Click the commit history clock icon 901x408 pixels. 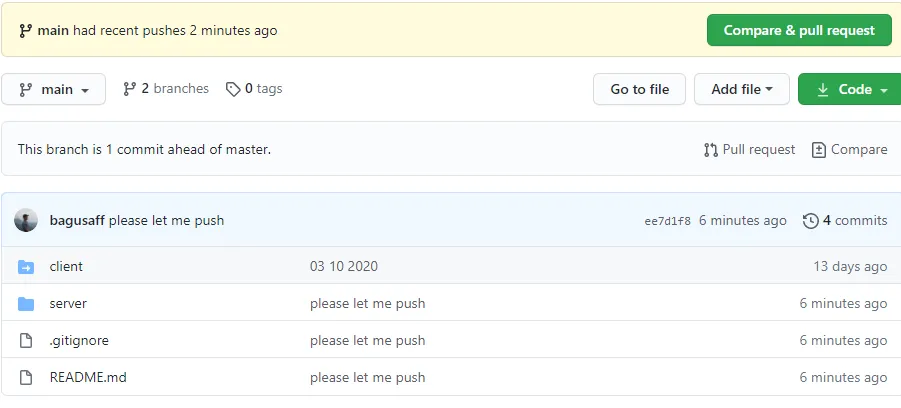point(811,221)
